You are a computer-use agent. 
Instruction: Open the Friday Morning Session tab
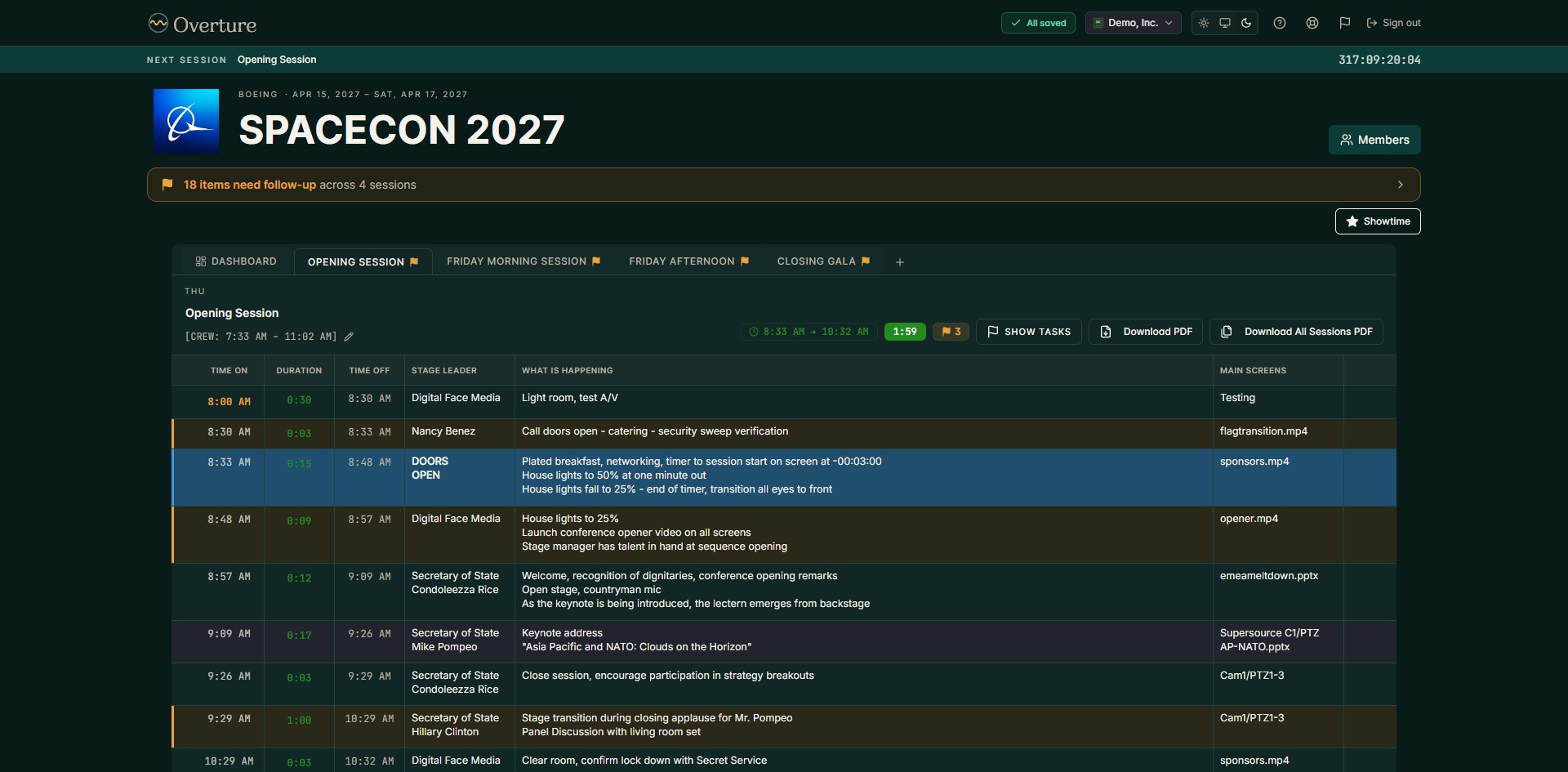coord(523,261)
